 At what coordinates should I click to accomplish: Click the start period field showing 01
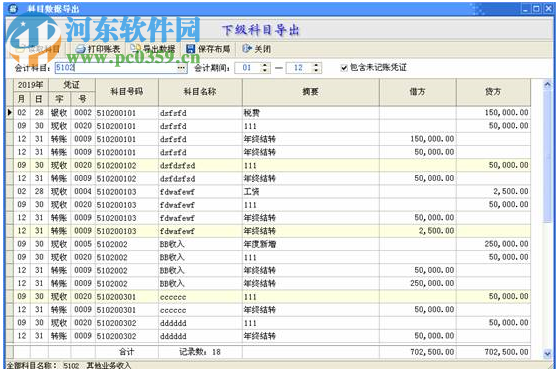(x=248, y=68)
